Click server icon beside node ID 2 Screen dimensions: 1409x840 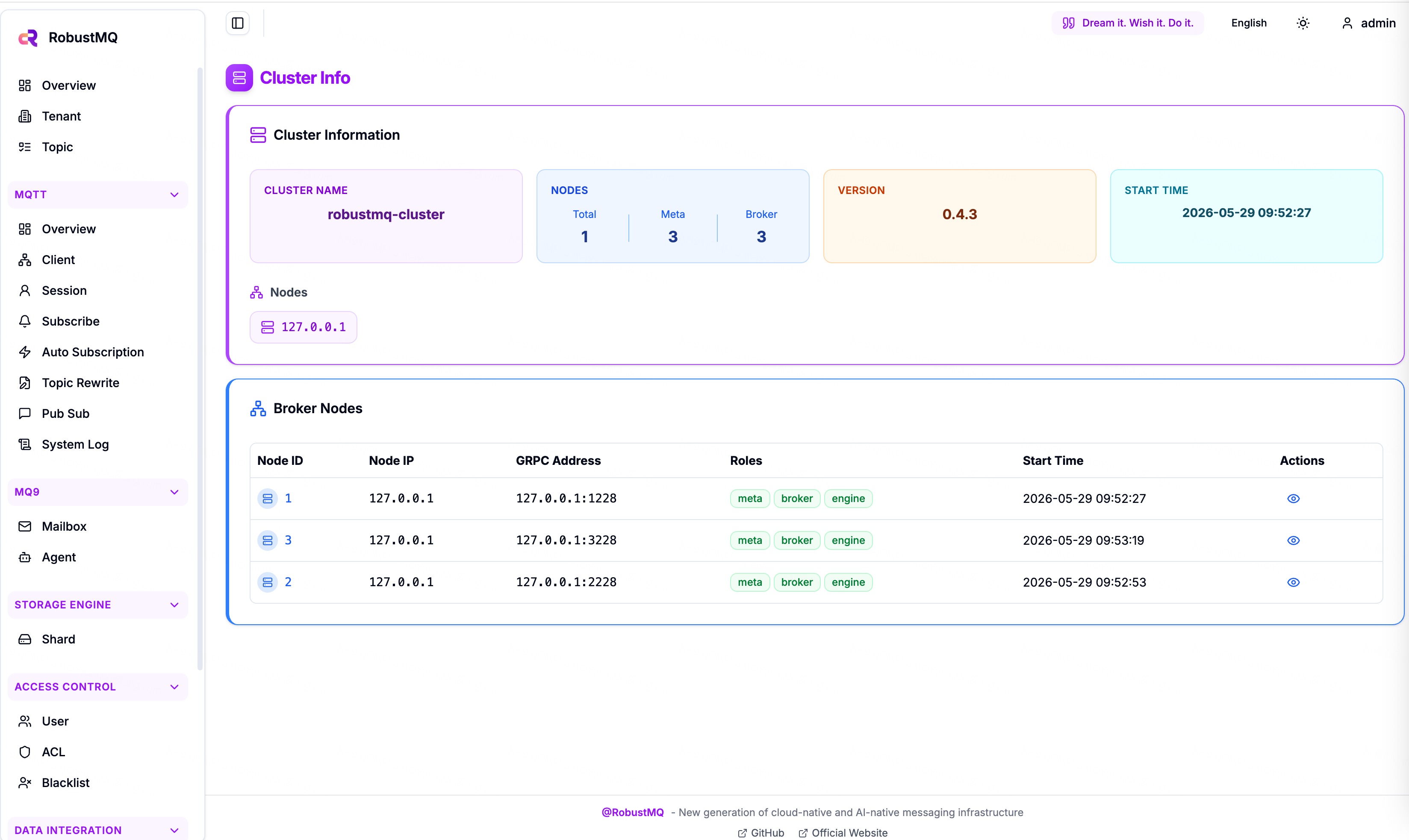268,582
